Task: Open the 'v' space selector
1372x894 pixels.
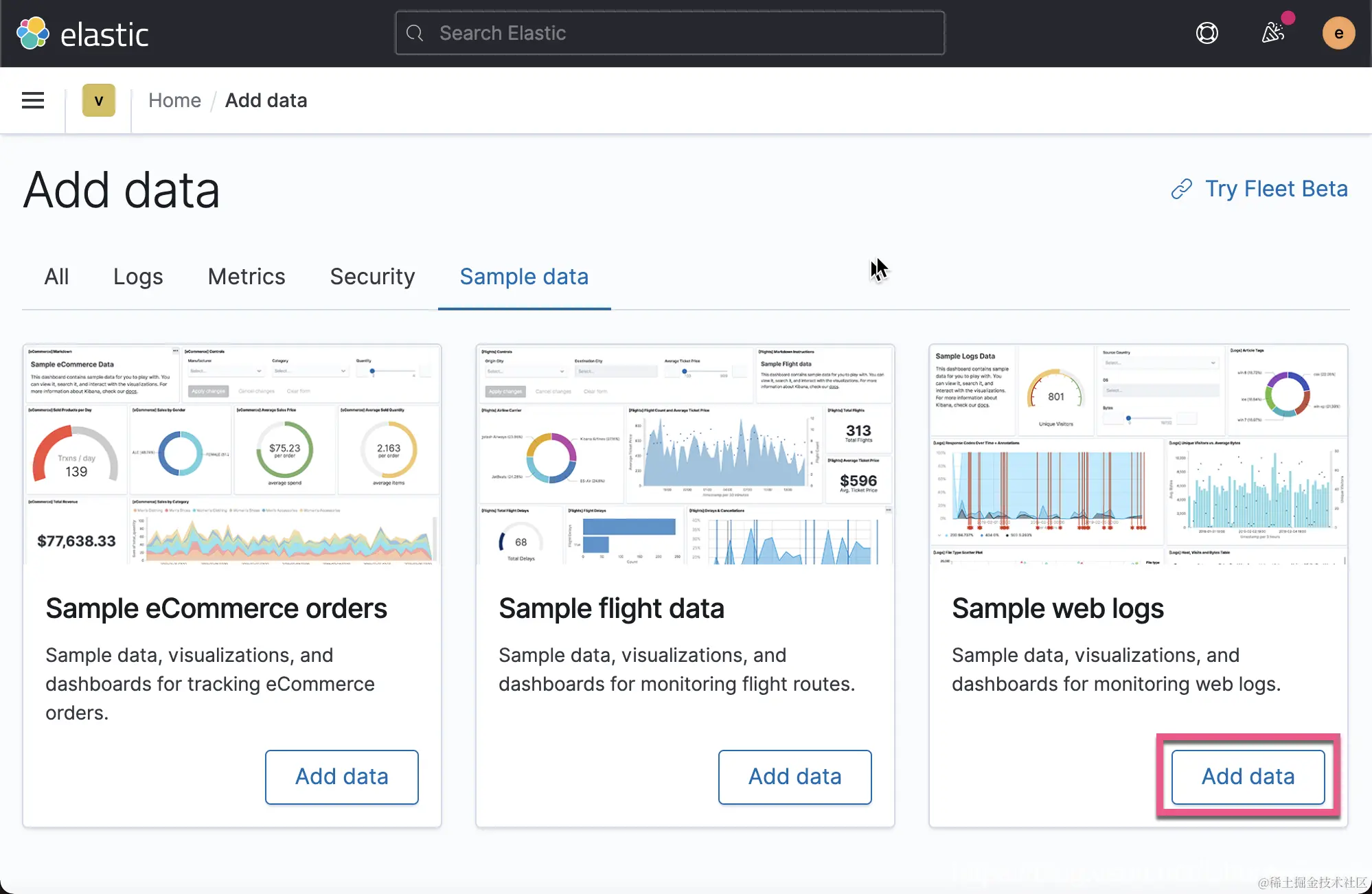Action: (x=98, y=100)
